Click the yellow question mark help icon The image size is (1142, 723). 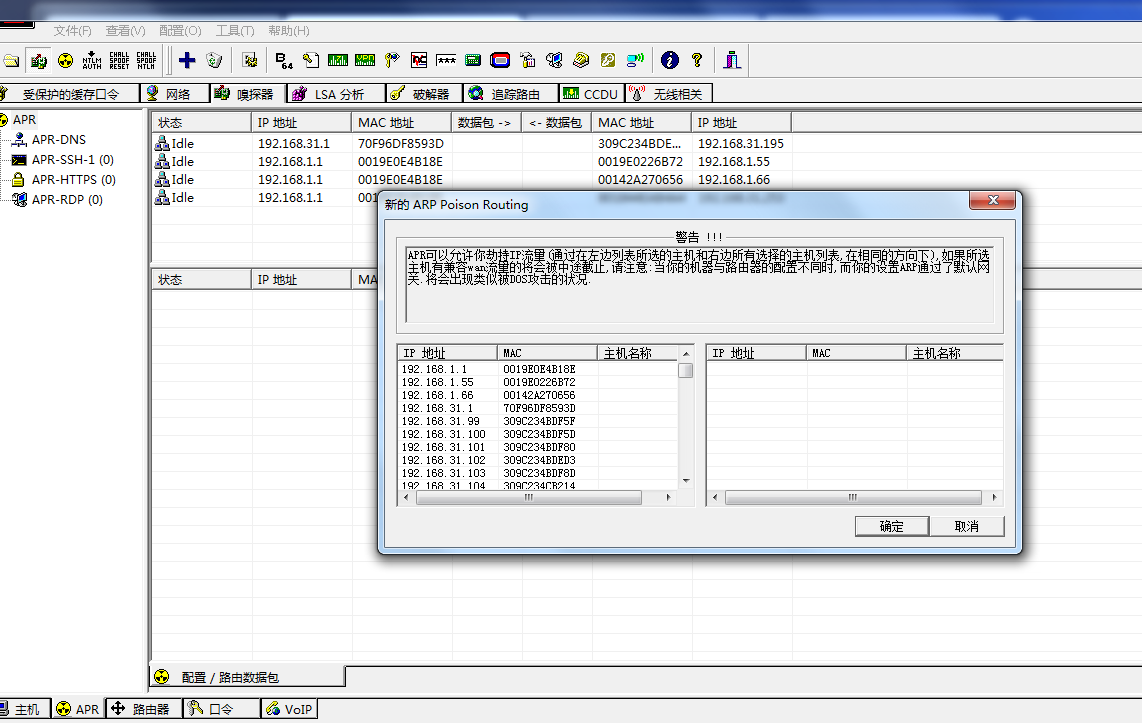697,60
